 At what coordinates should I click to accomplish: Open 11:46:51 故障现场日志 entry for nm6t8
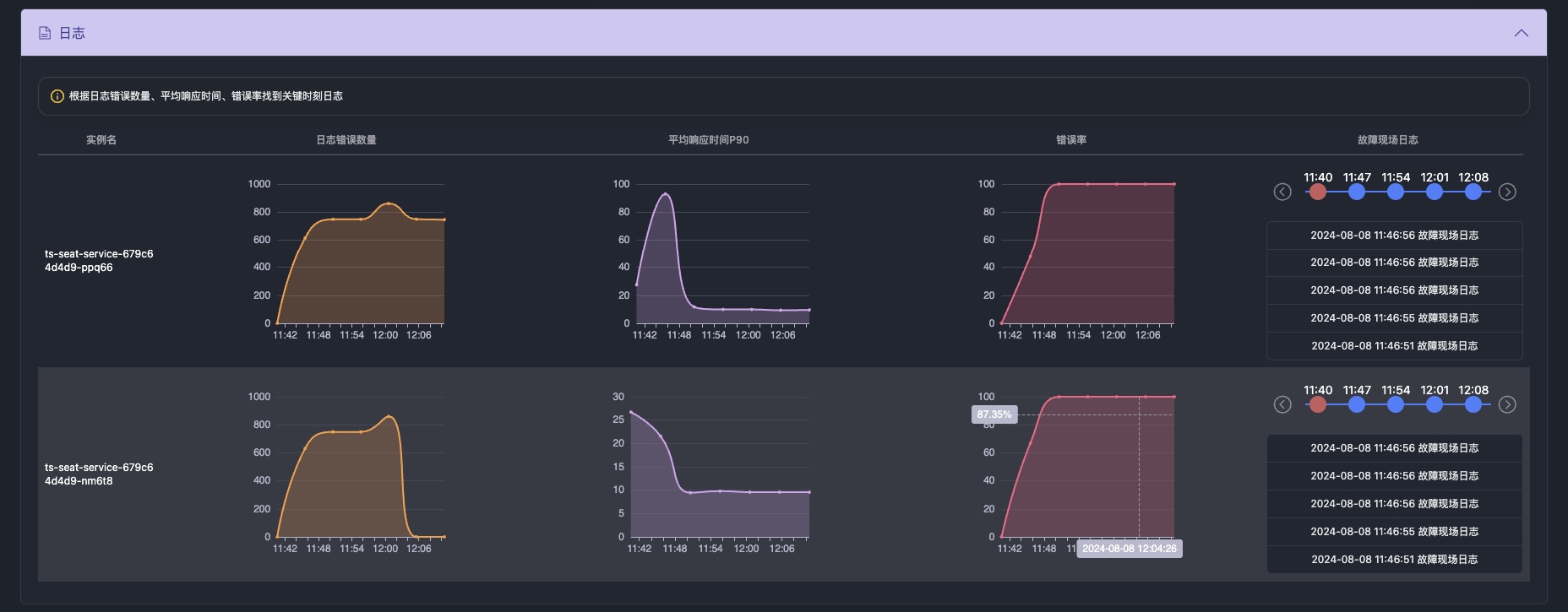click(1394, 559)
